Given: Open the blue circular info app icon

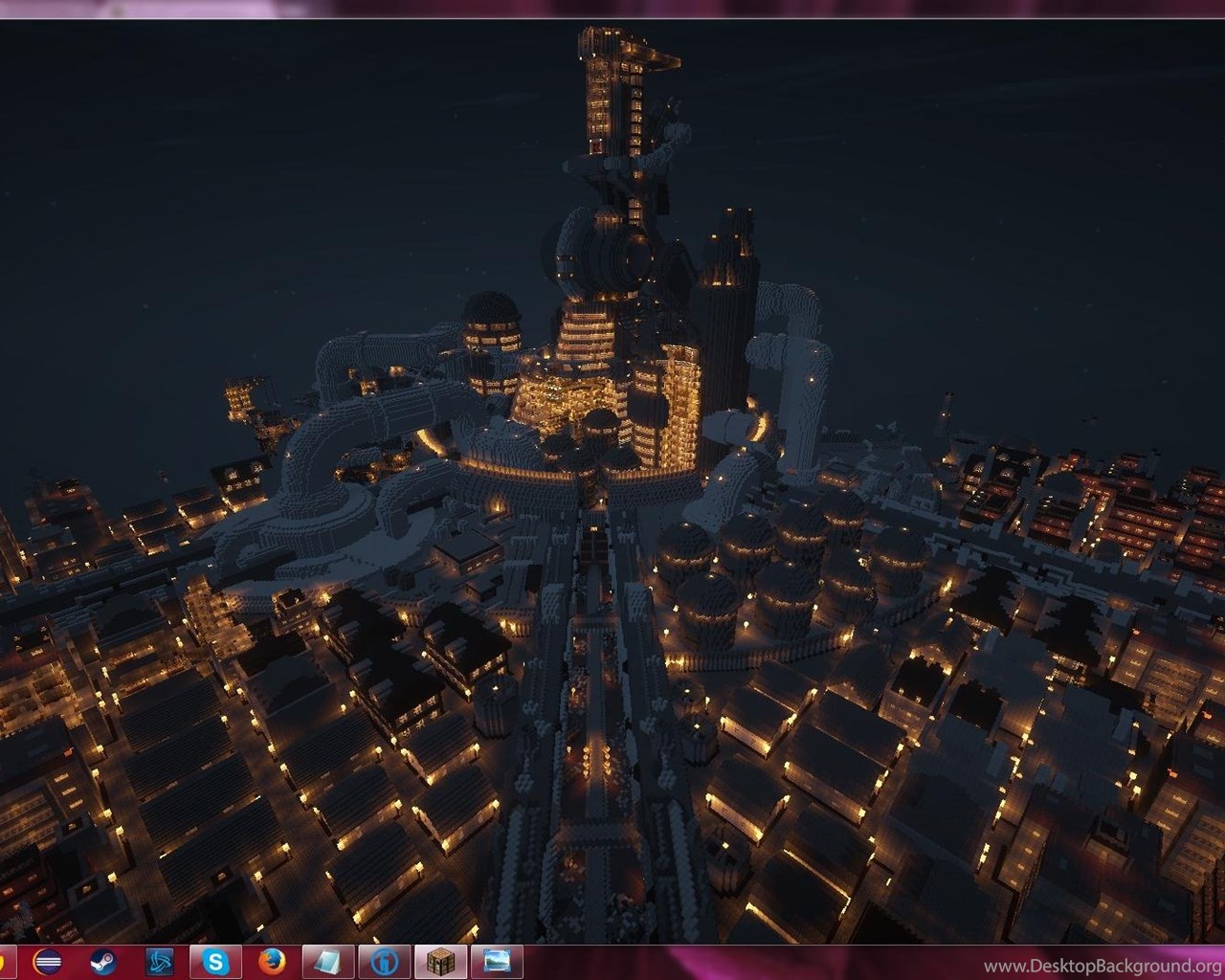Looking at the screenshot, I should coord(385,961).
